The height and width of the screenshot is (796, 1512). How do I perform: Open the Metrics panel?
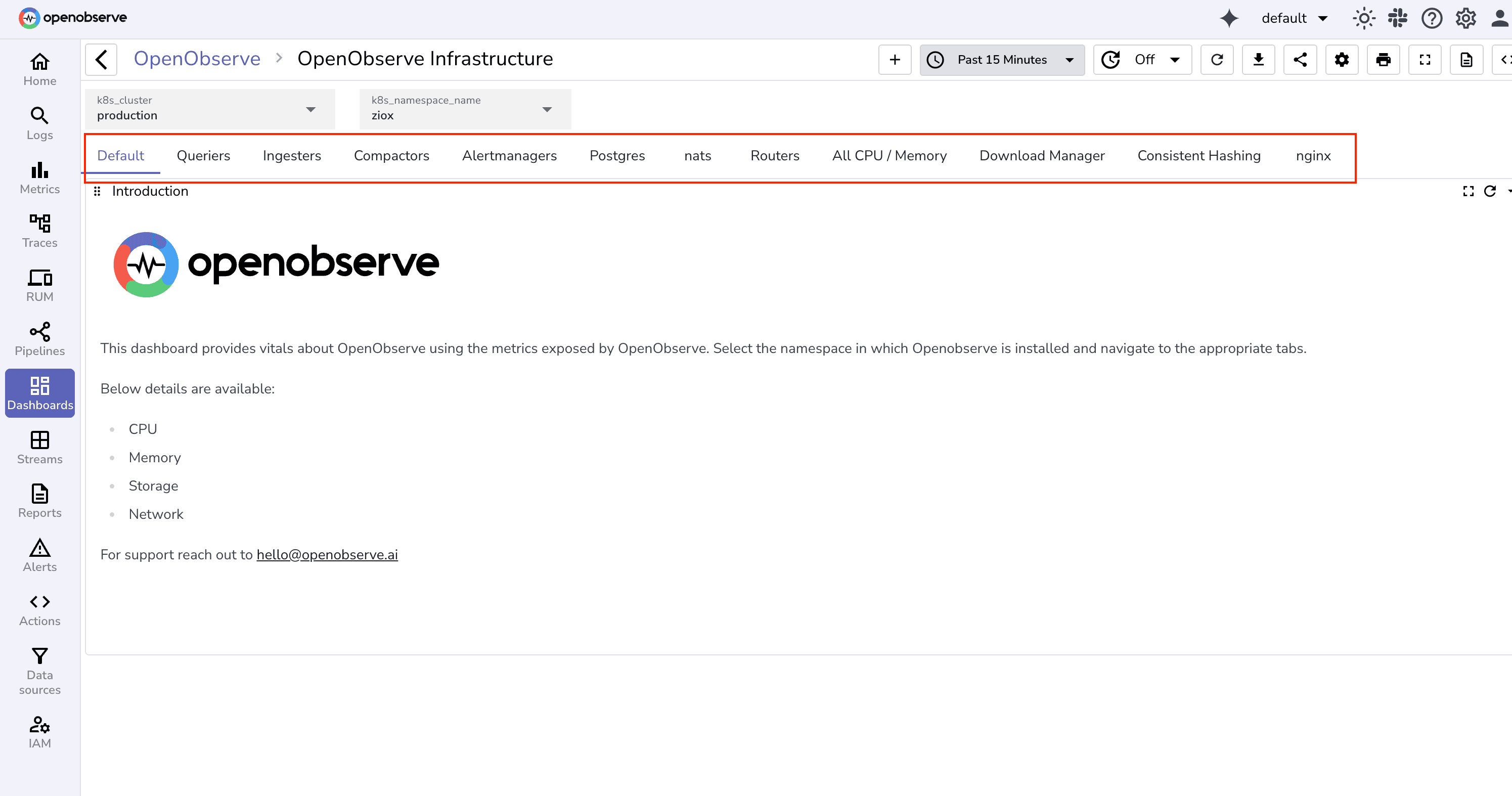(x=39, y=178)
